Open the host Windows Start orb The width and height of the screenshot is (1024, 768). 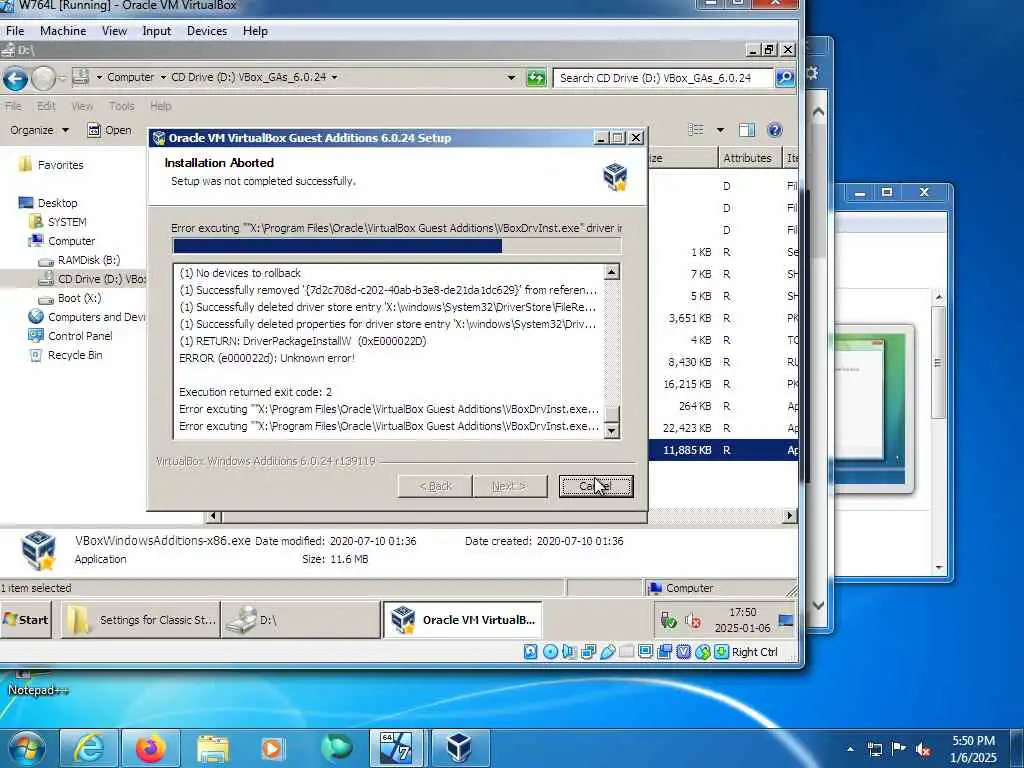tap(26, 748)
